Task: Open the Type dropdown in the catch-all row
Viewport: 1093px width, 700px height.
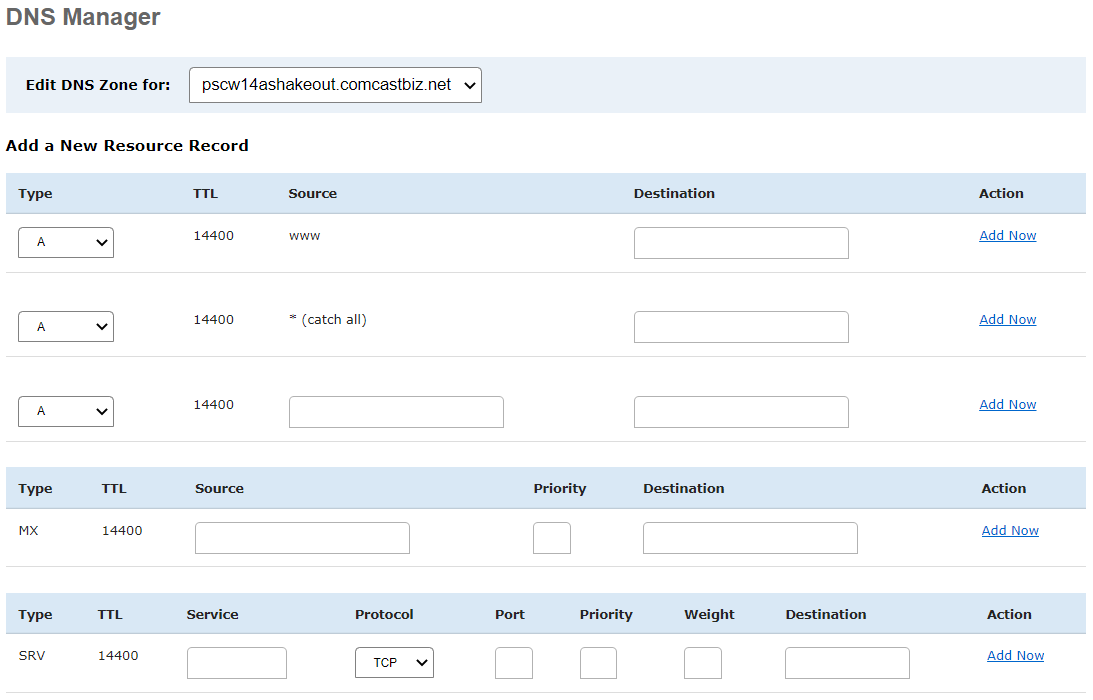Action: point(65,326)
